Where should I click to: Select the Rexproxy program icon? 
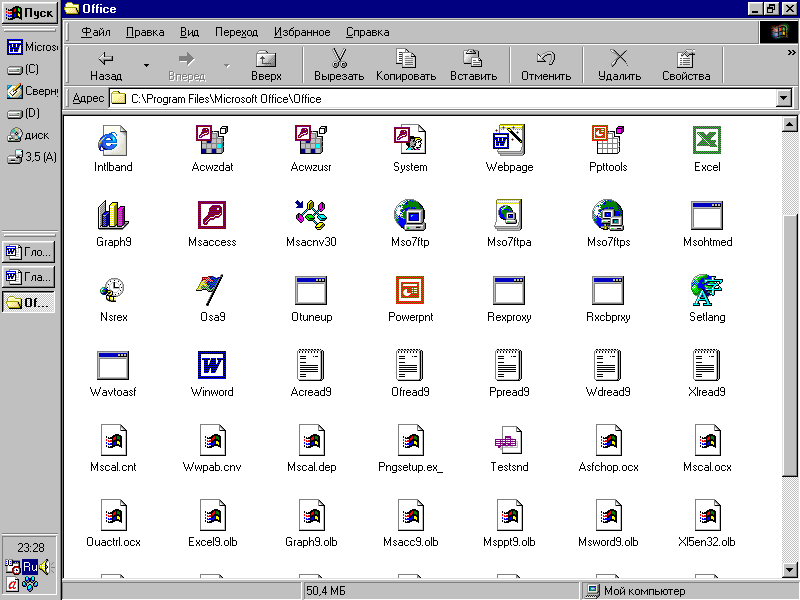click(x=509, y=290)
